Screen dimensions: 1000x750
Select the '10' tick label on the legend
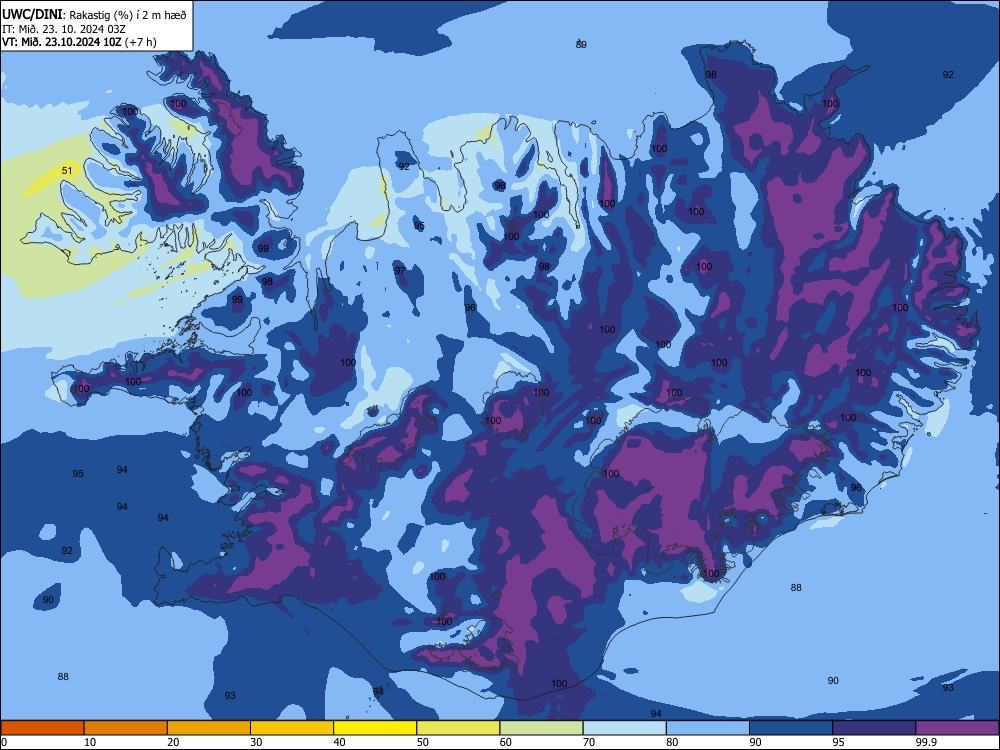pyautogui.click(x=90, y=742)
